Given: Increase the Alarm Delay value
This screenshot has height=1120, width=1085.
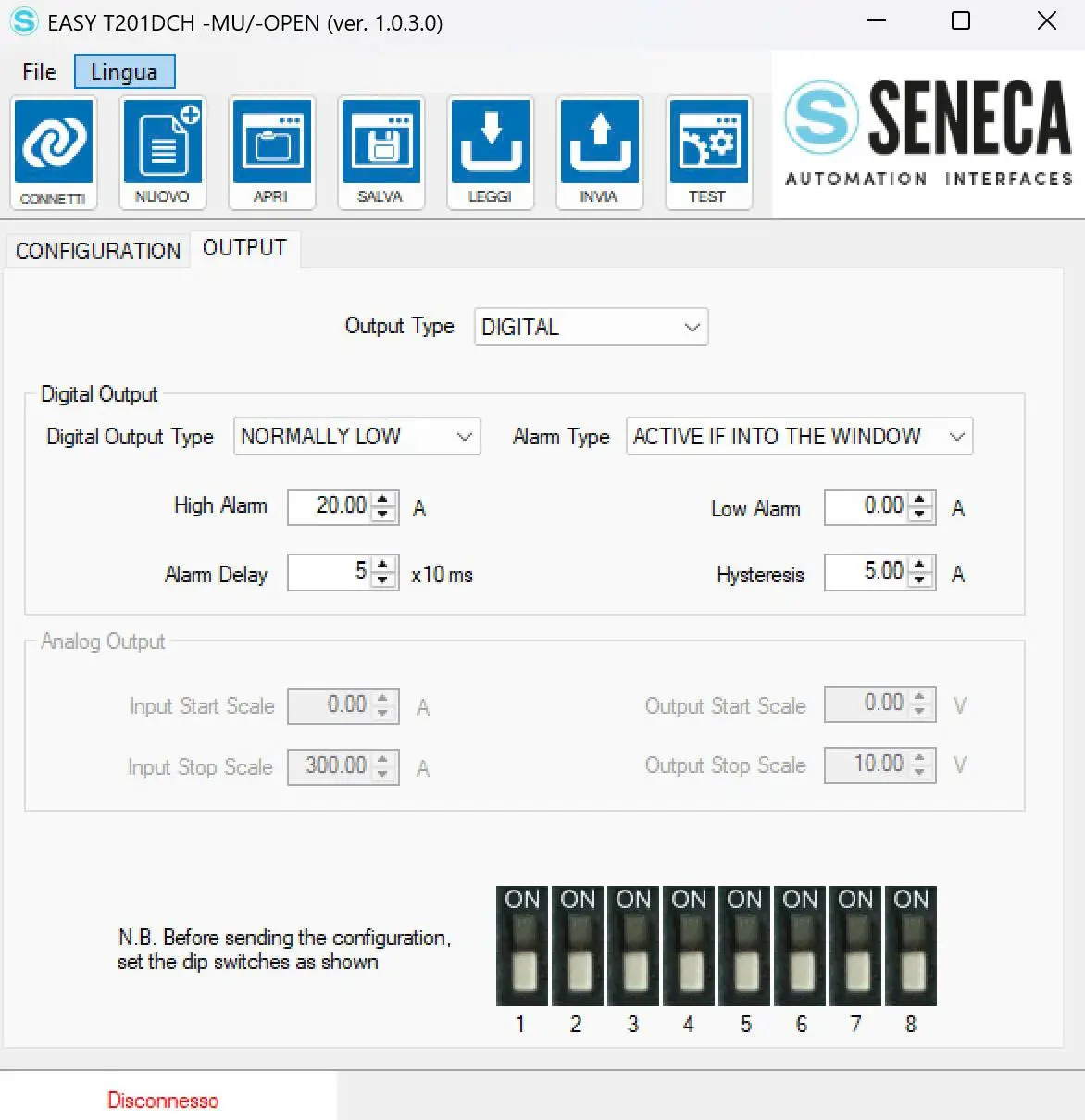Looking at the screenshot, I should click(x=383, y=564).
